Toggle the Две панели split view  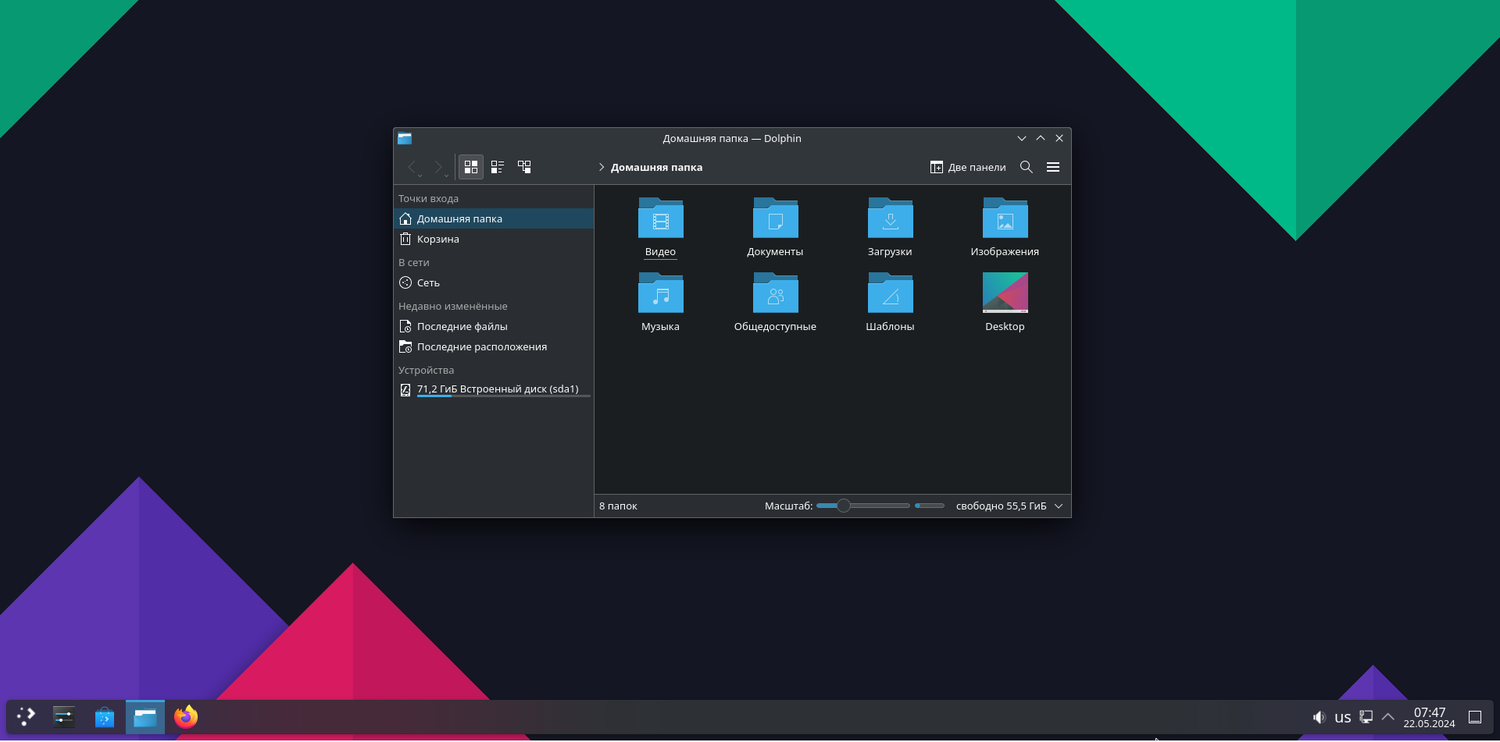[x=968, y=167]
